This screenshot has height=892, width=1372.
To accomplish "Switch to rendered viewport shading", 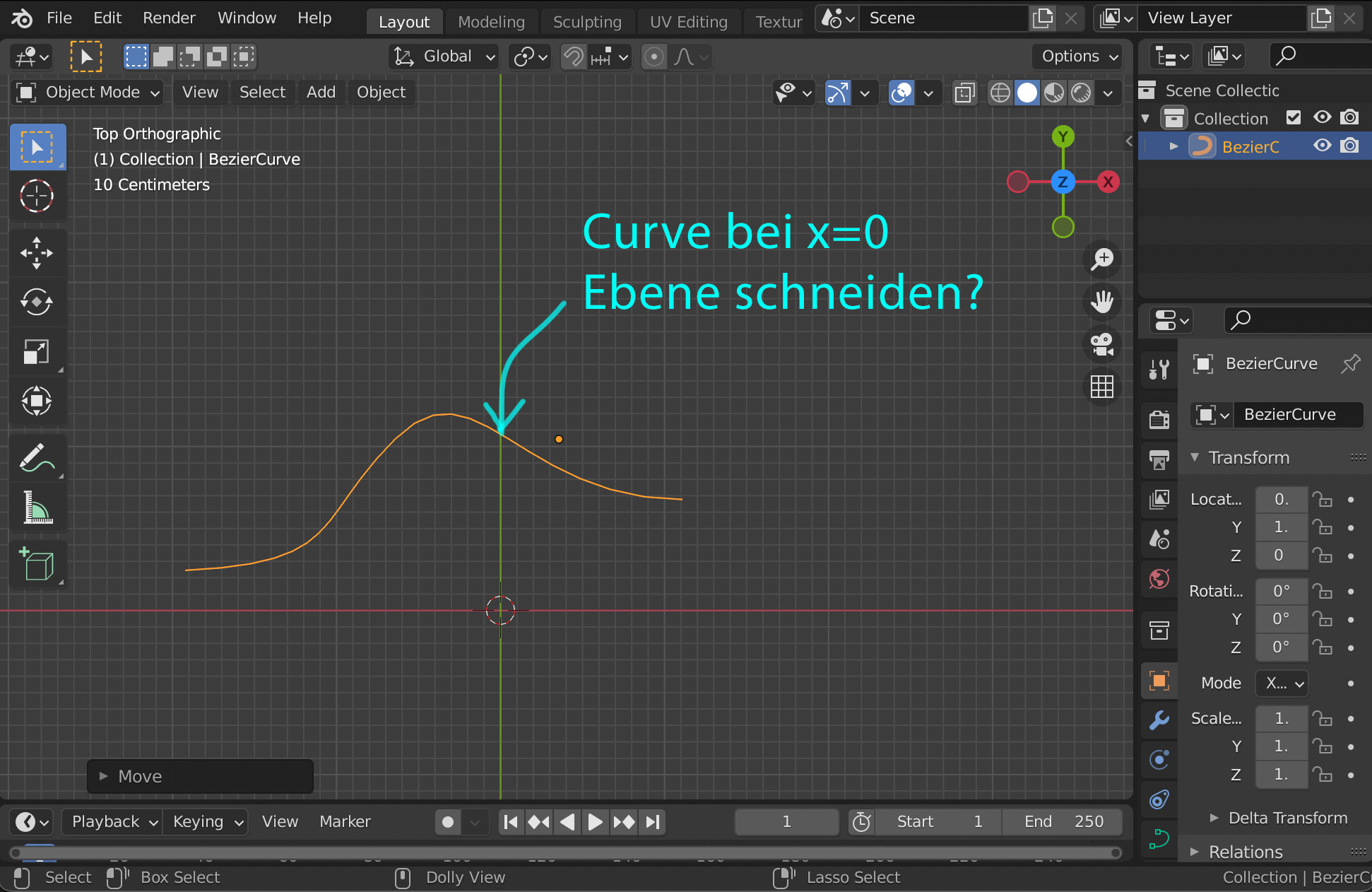I will point(1081,93).
